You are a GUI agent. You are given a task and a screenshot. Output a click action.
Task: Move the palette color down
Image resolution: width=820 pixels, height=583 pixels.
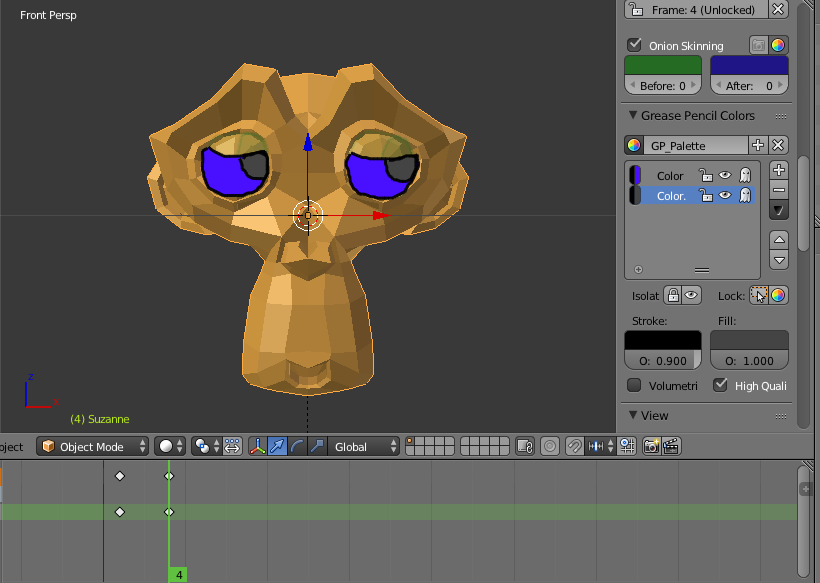[779, 260]
